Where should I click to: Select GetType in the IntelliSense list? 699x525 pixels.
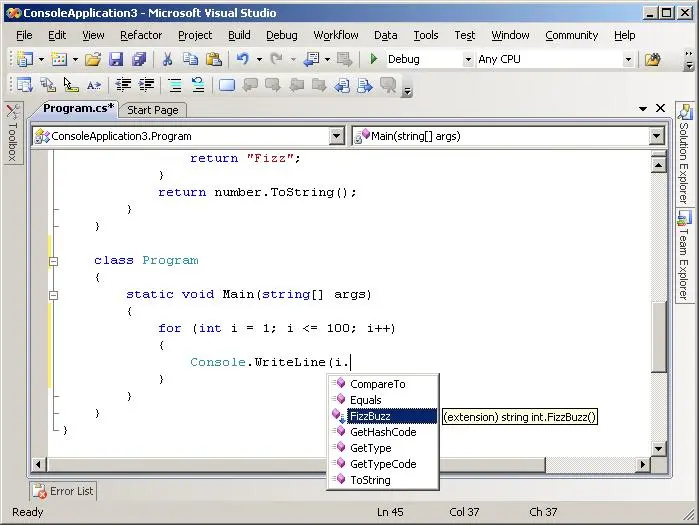383,448
